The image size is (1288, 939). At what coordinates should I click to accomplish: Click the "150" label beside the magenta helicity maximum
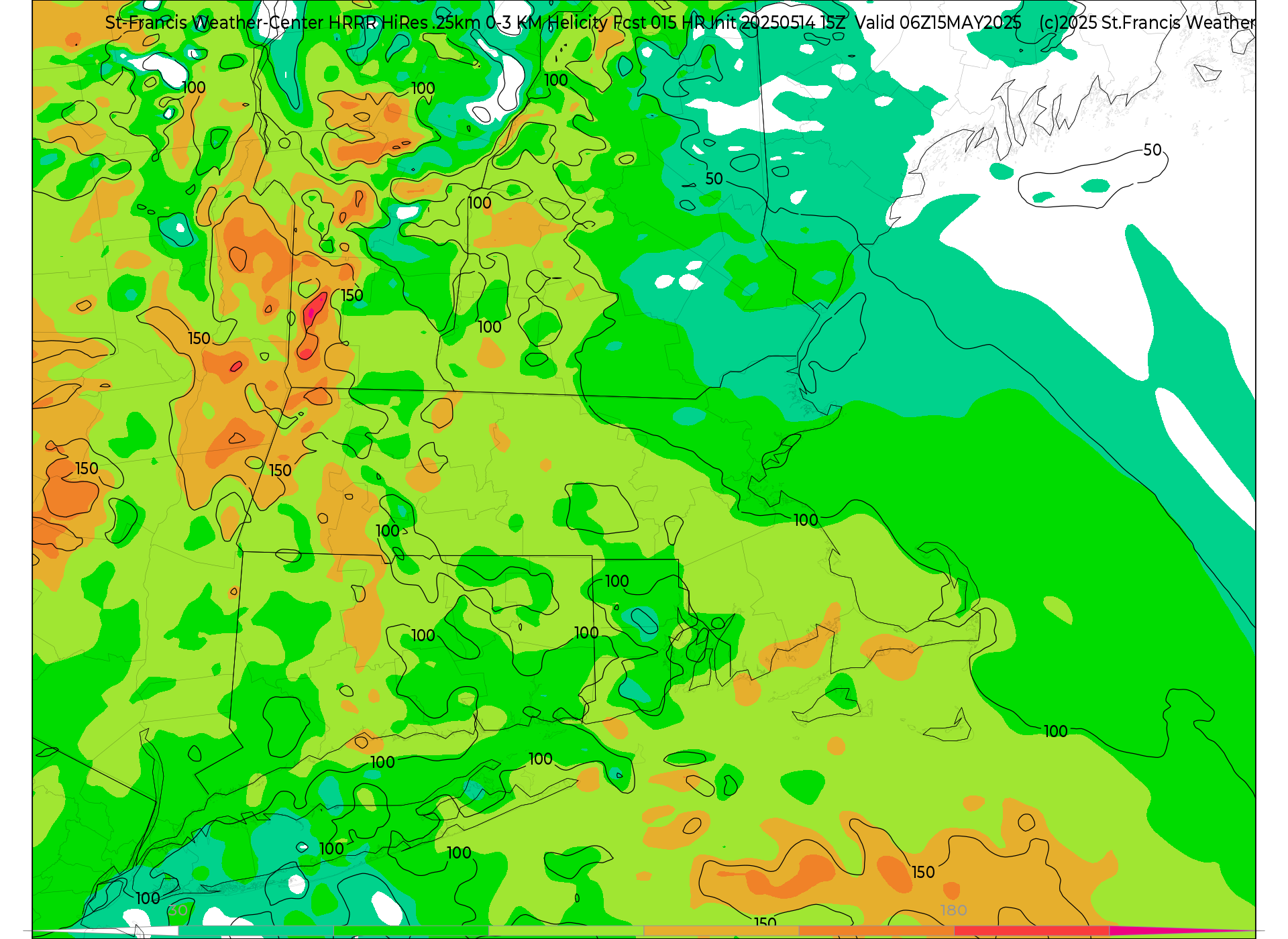pyautogui.click(x=352, y=295)
